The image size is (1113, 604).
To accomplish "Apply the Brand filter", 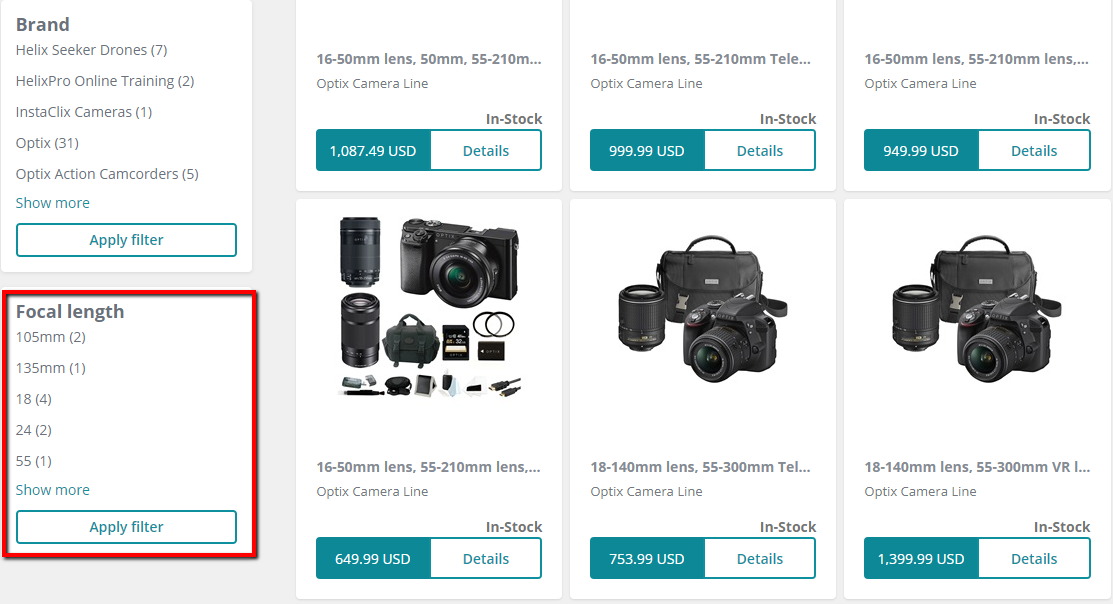I will [x=126, y=240].
